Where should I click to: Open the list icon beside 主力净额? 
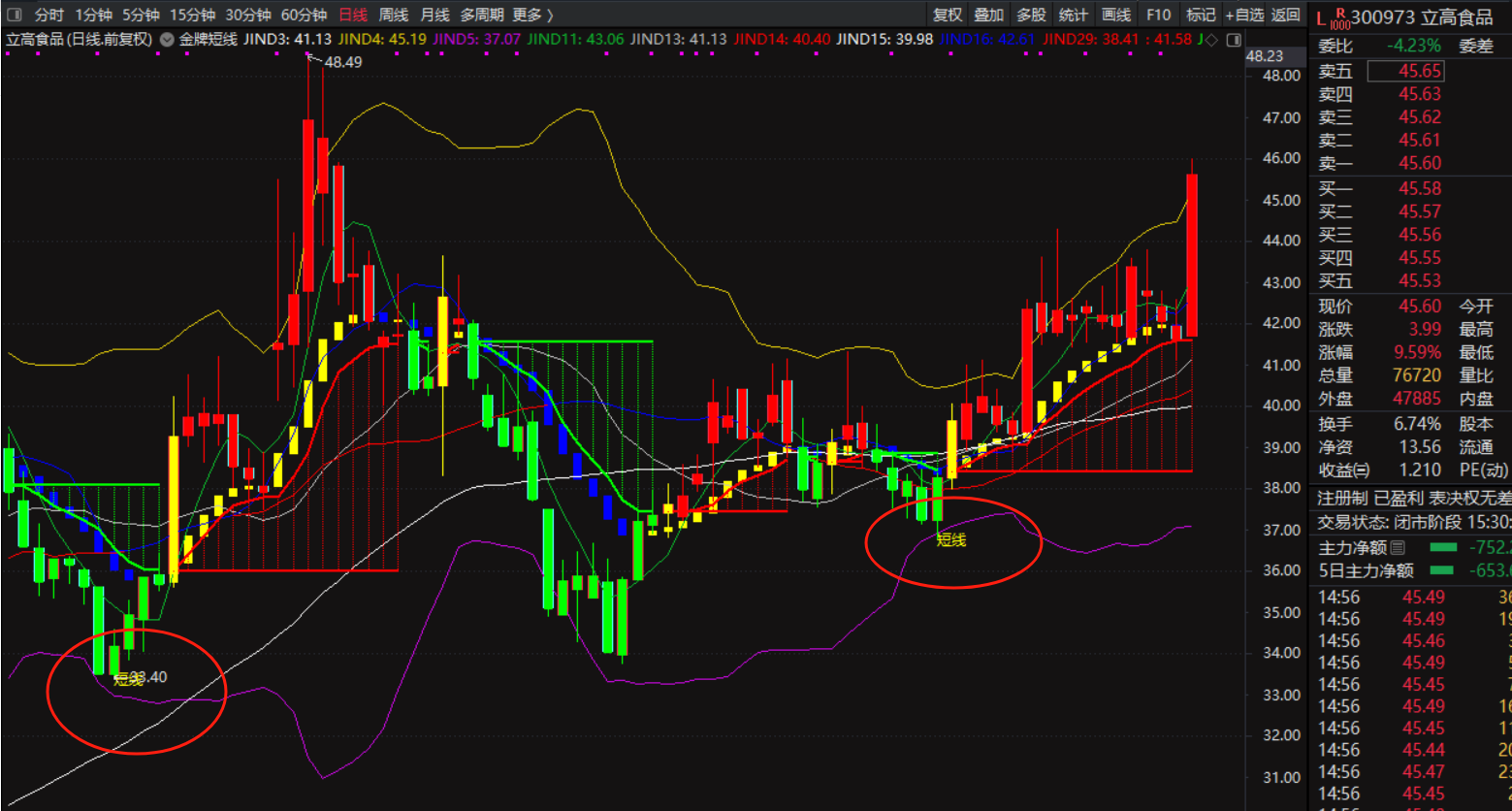tap(1397, 548)
